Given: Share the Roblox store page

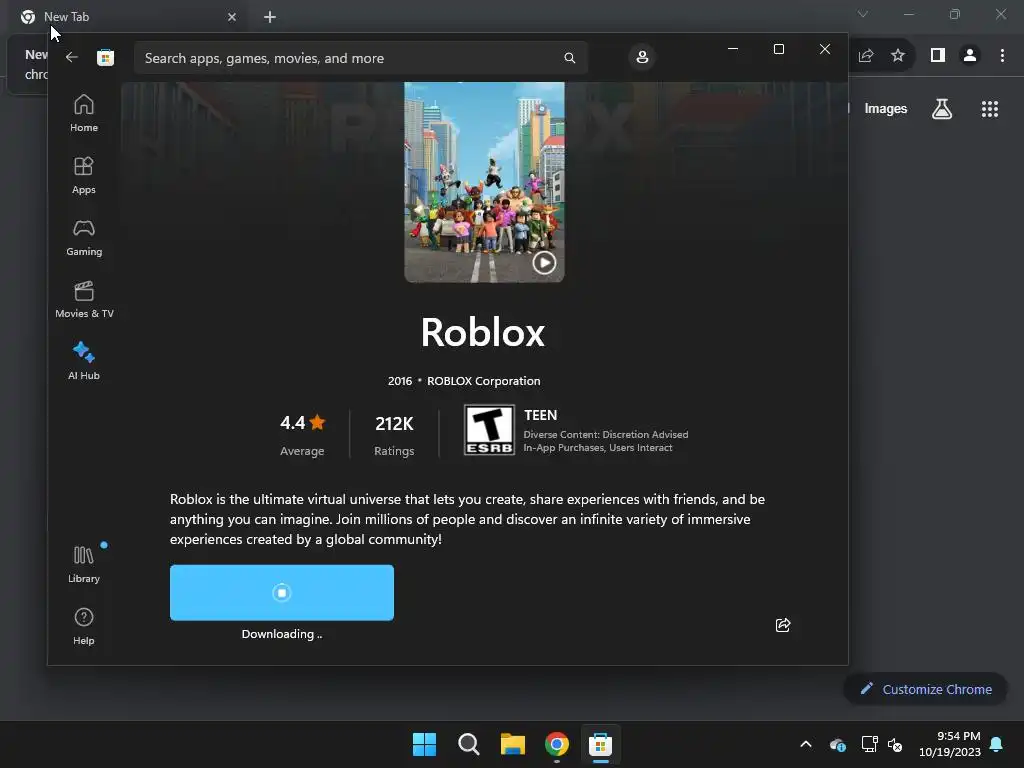Looking at the screenshot, I should coord(783,625).
